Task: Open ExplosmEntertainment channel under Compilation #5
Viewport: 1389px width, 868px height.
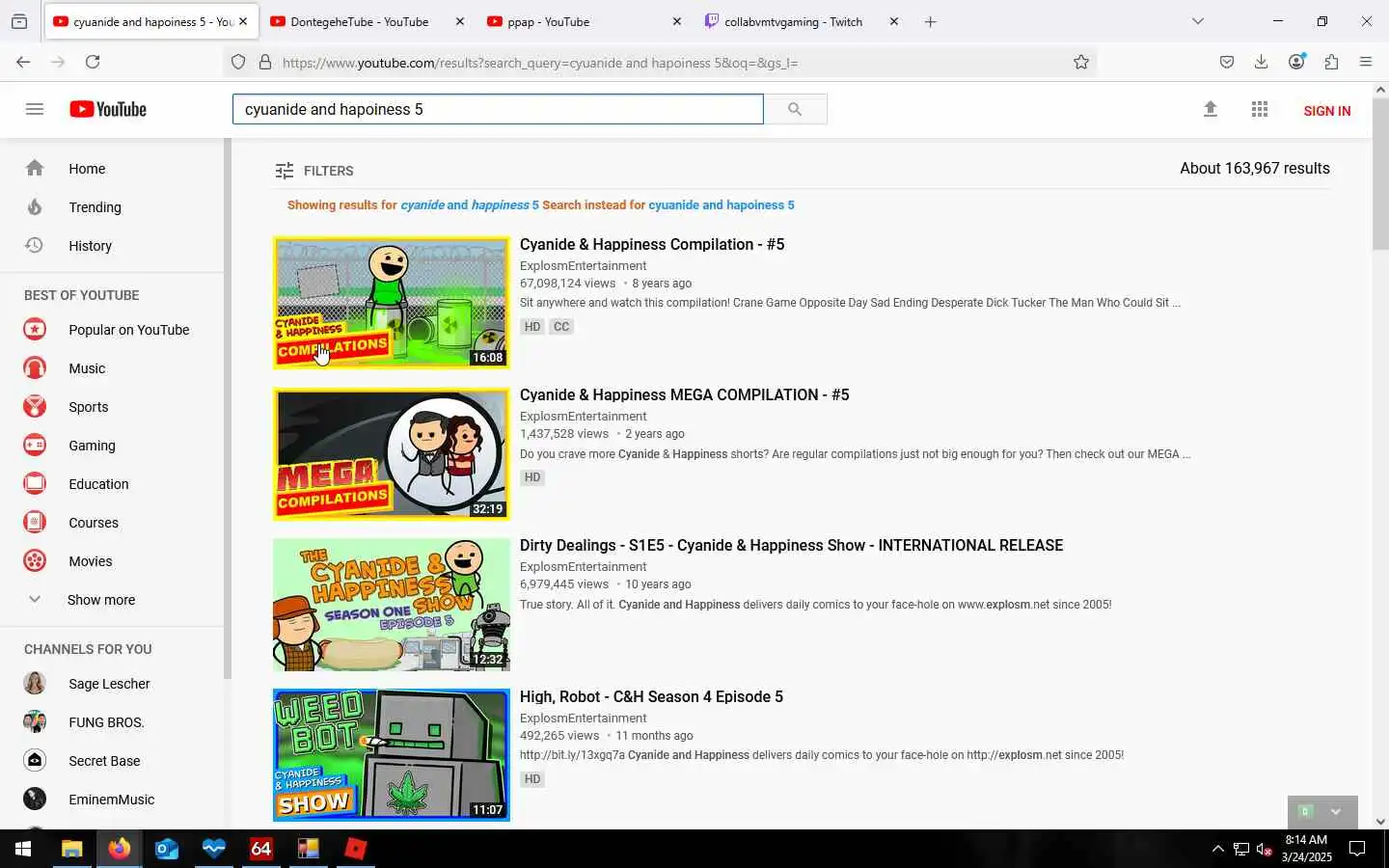Action: [583, 266]
